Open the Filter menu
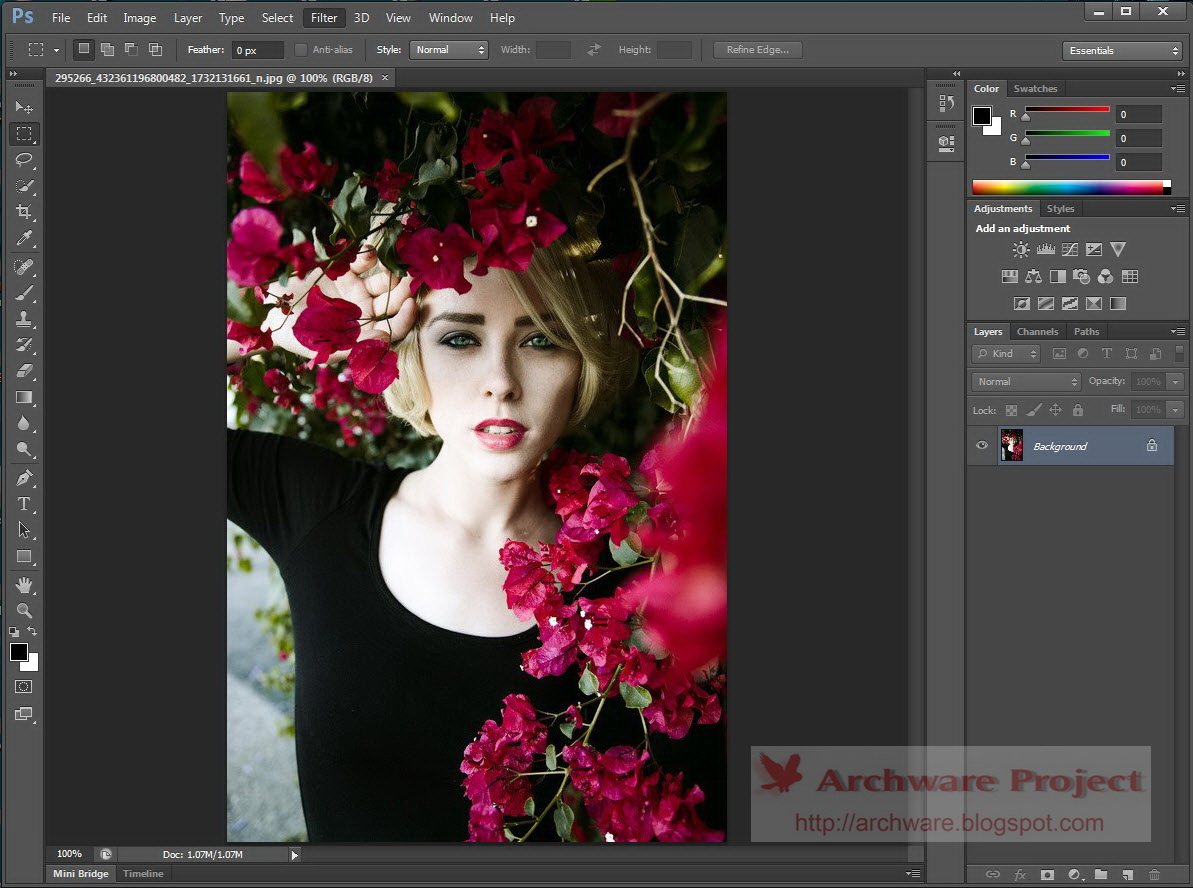This screenshot has height=888, width=1193. [x=324, y=18]
